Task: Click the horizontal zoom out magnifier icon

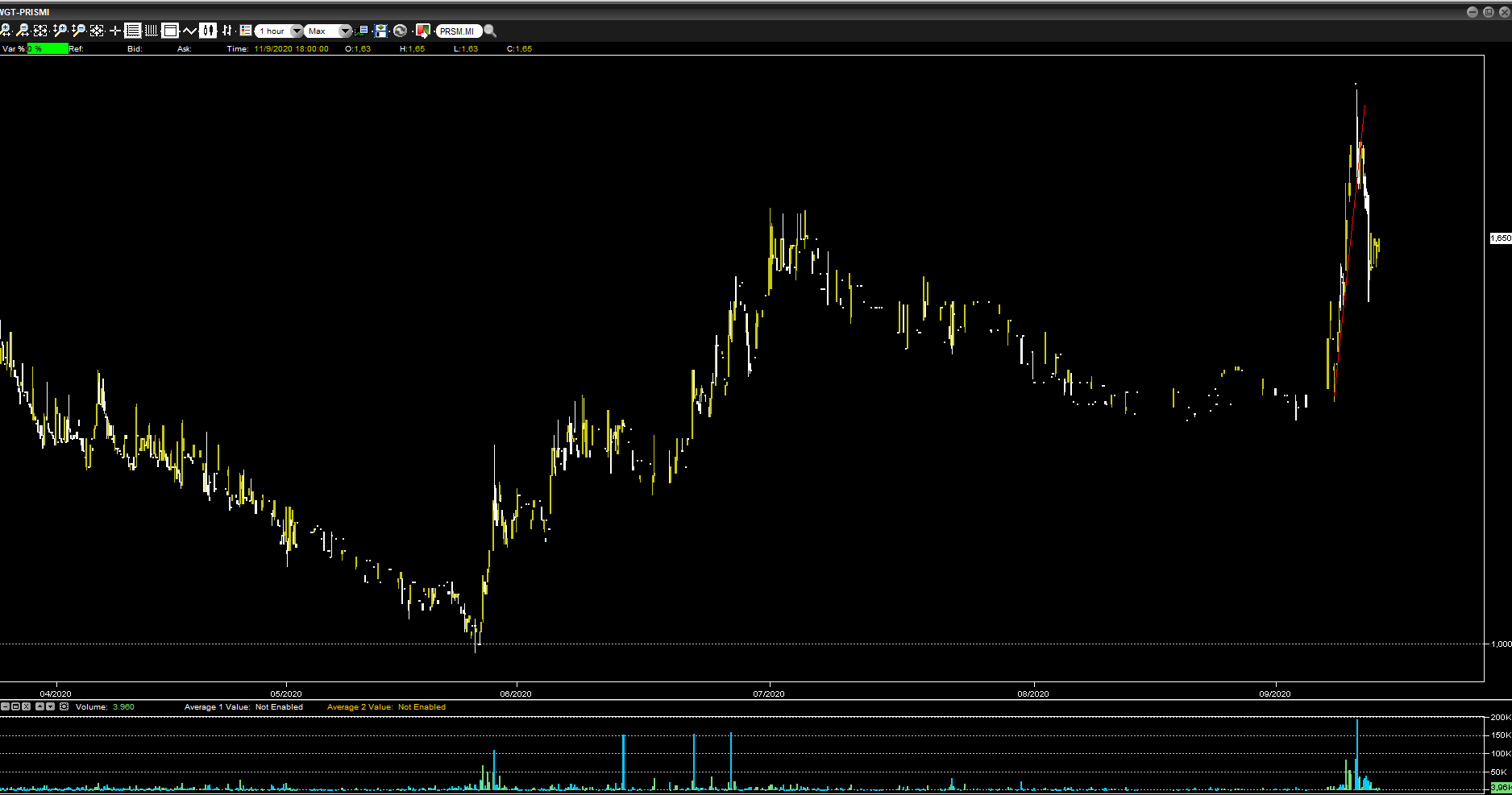Action: click(x=23, y=31)
